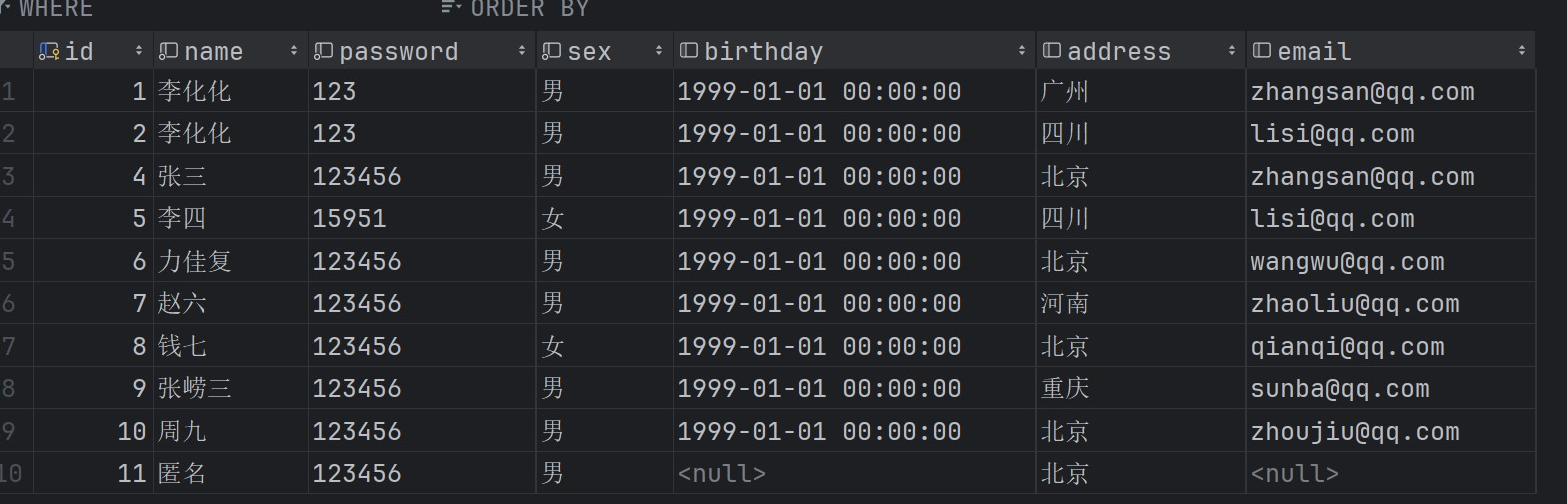Click address cell 重庆
Screen dimensions: 1567x504
(1140, 388)
